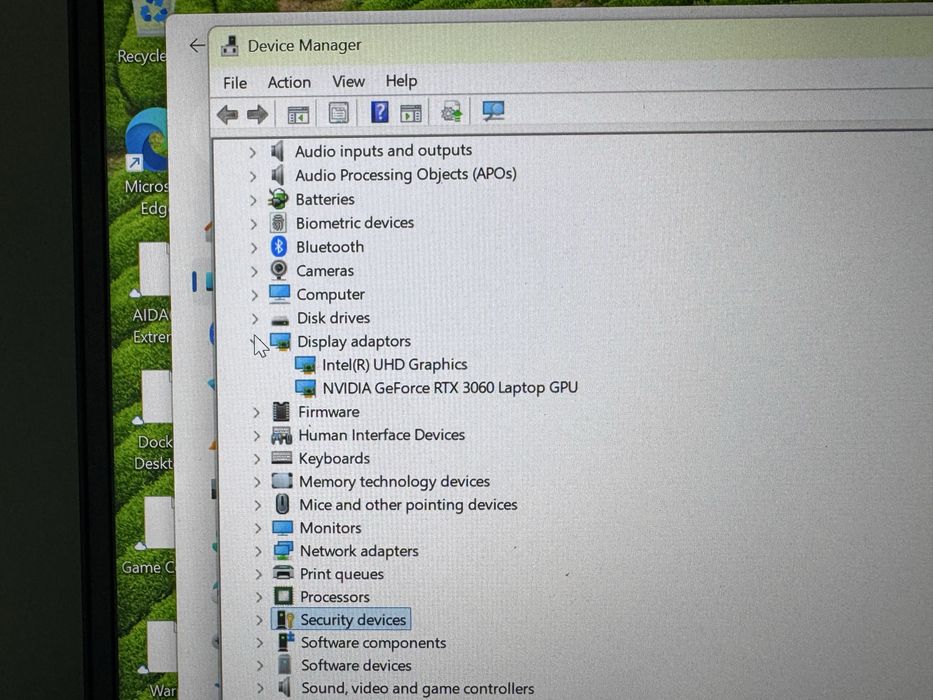933x700 pixels.
Task: Click the Computer monitor icon
Action: coord(279,293)
